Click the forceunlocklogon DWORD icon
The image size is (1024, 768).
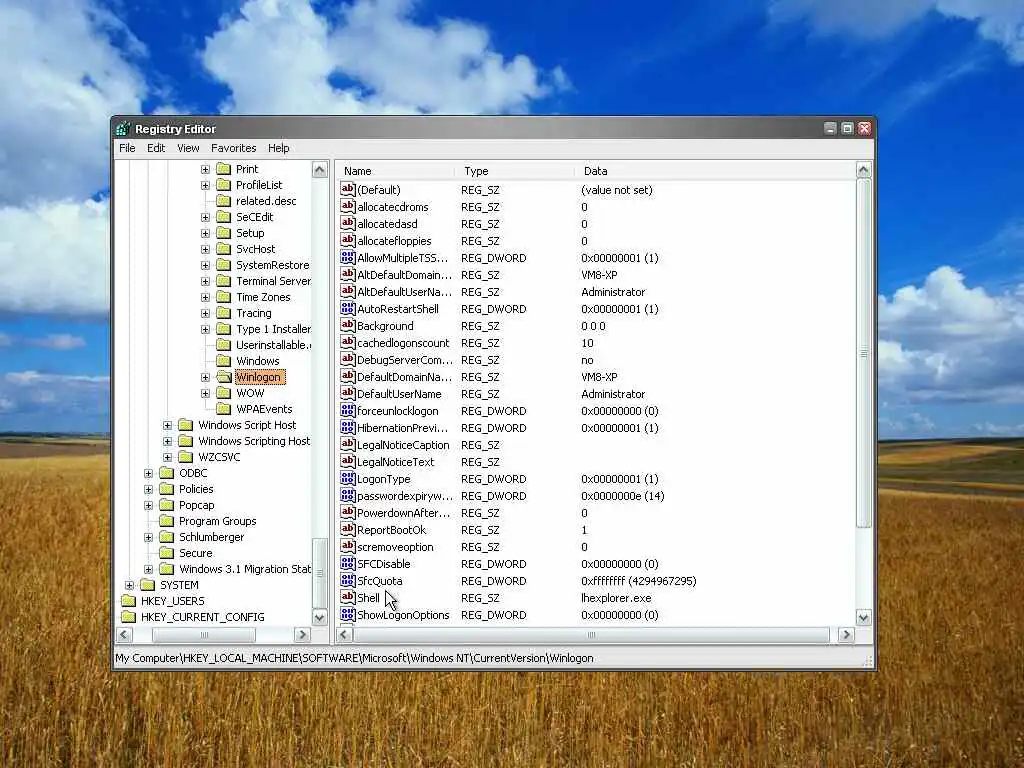tap(347, 410)
